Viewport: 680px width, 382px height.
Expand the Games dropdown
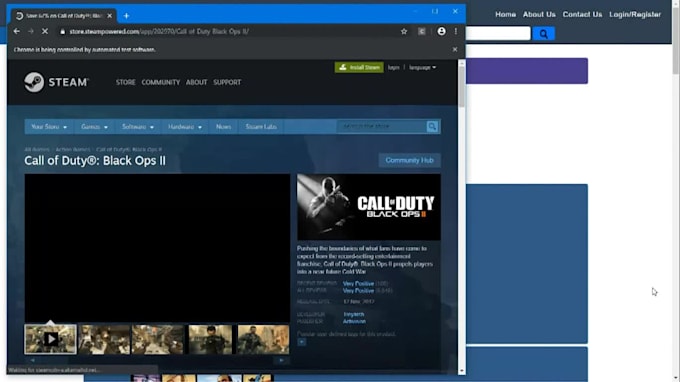(x=94, y=127)
